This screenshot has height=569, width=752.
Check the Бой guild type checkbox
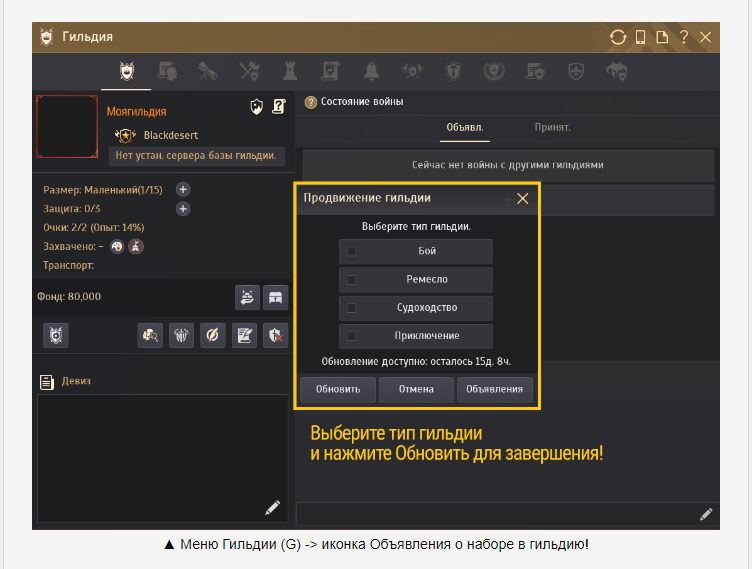[x=351, y=251]
